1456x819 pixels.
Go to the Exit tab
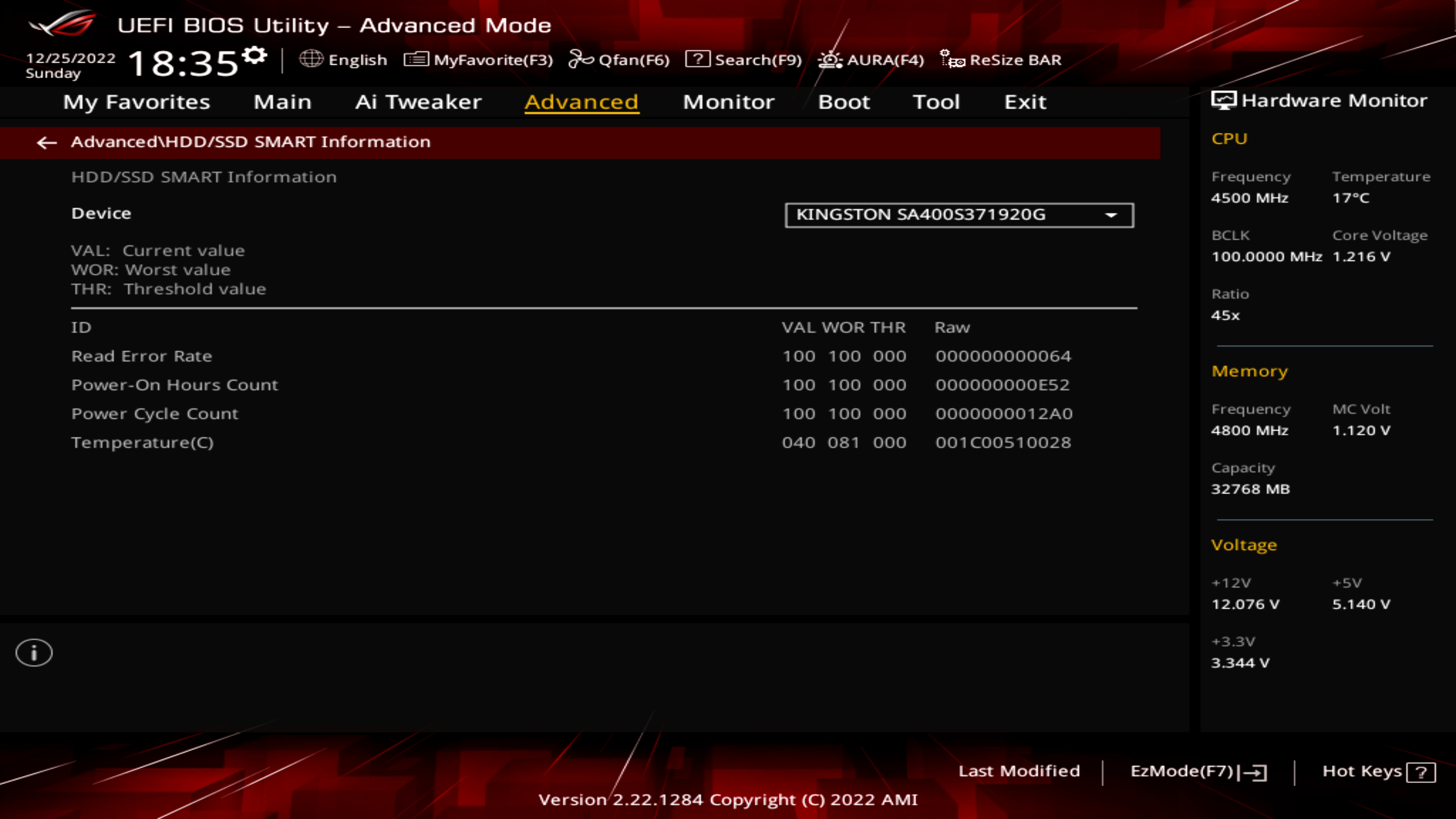1025,102
